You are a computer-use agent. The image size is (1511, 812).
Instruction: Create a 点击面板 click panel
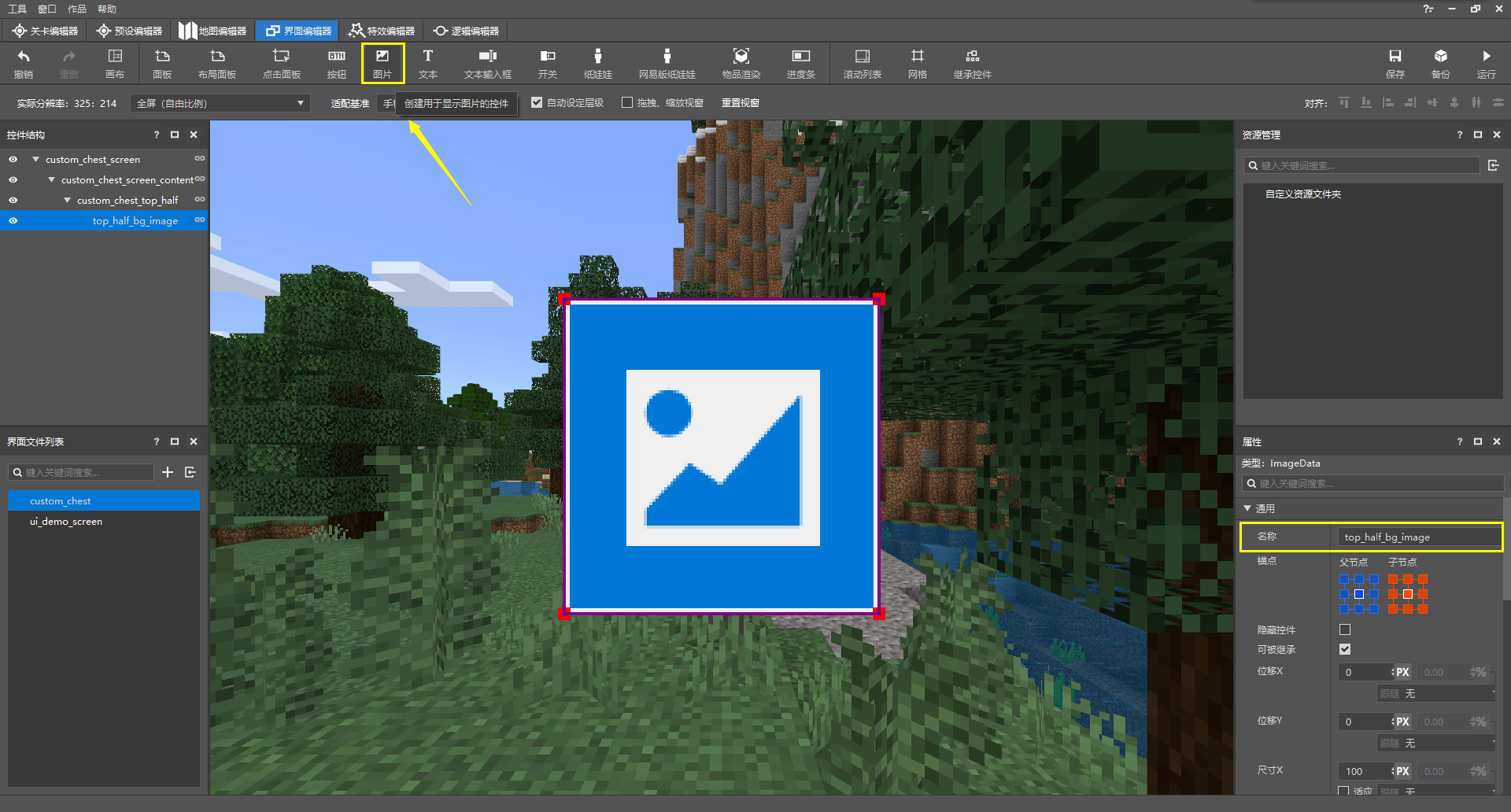[282, 64]
